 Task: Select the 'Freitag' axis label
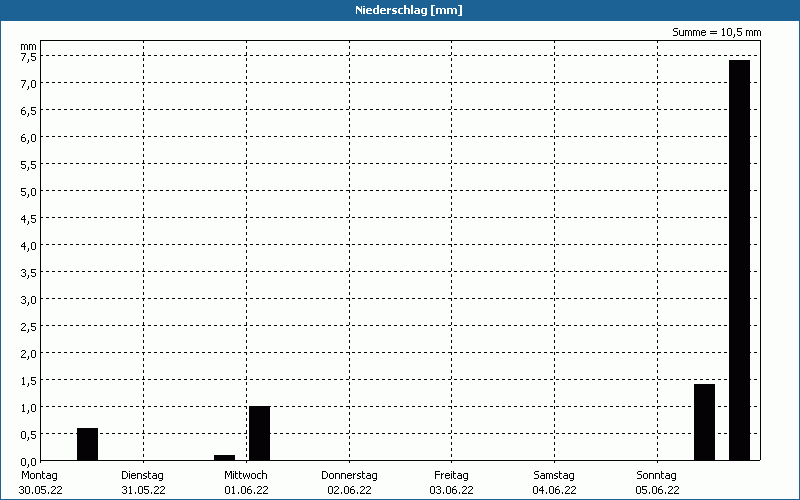tap(451, 475)
